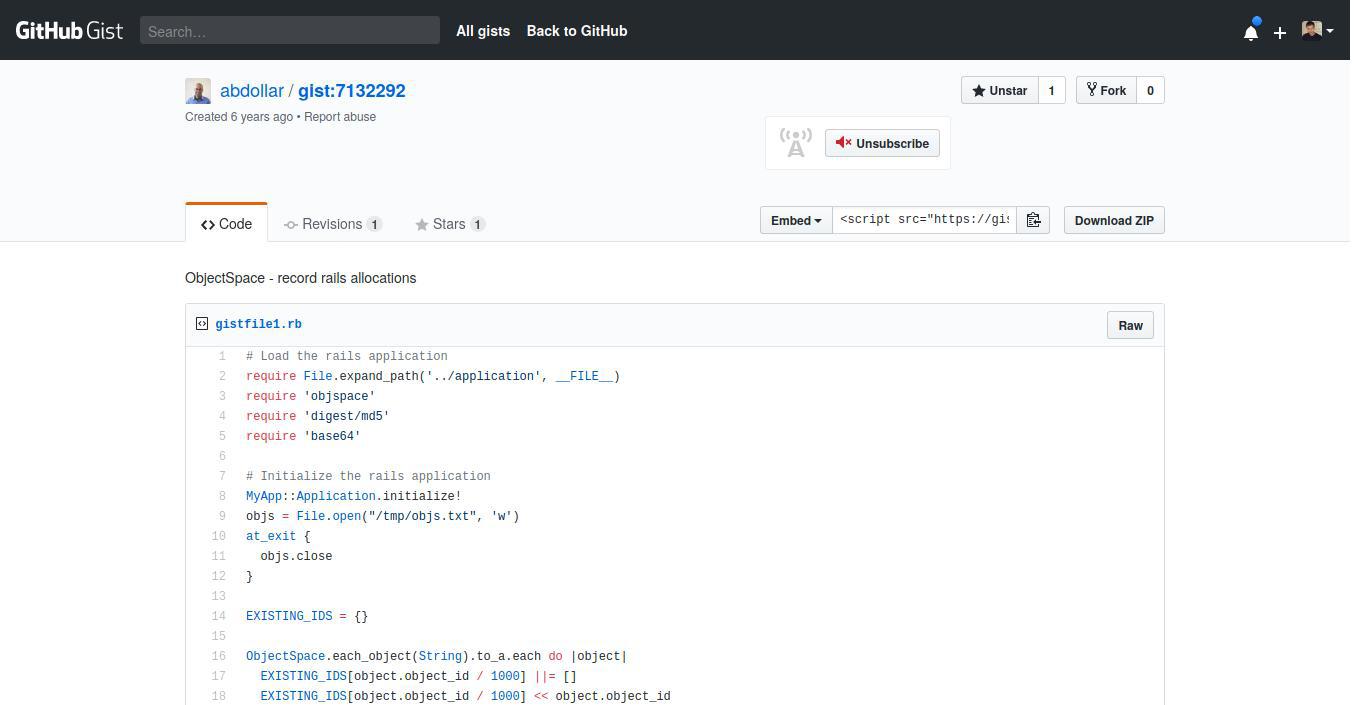Viewport: 1366px width, 705px height.
Task: Click the file icon next to gistfile1.rb
Action: coord(202,324)
